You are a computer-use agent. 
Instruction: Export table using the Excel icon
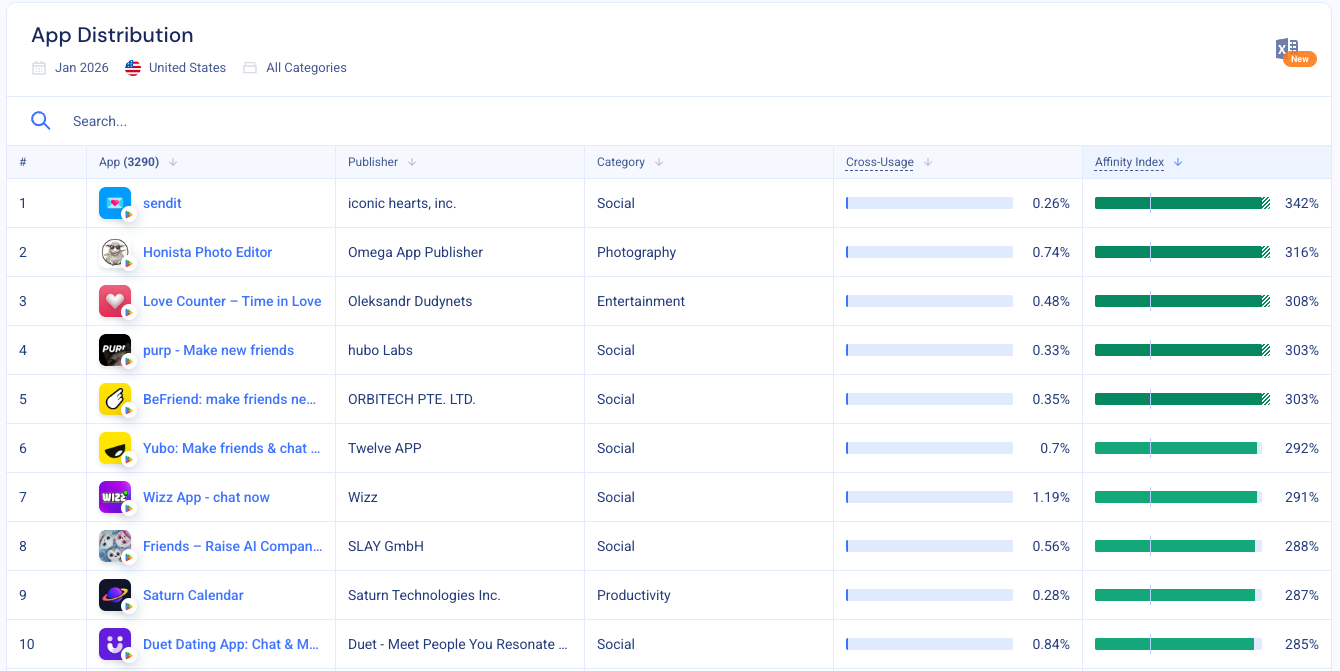pyautogui.click(x=1289, y=49)
